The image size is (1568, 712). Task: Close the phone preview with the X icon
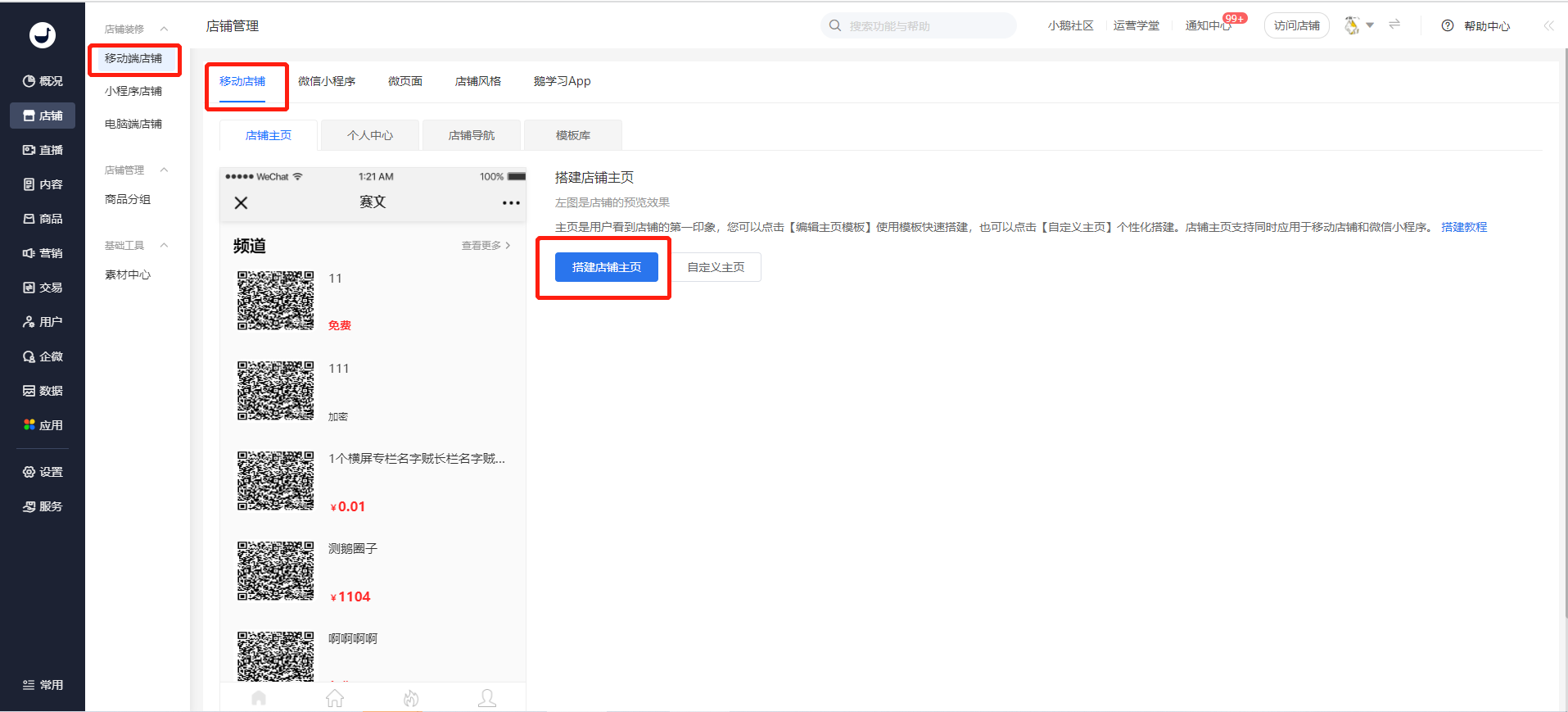pyautogui.click(x=241, y=202)
